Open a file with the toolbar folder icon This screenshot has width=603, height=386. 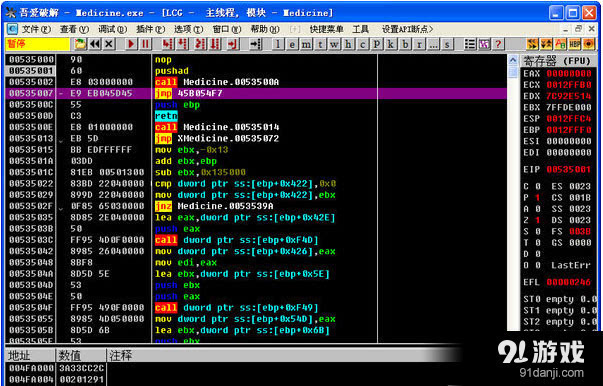pyautogui.click(x=80, y=44)
